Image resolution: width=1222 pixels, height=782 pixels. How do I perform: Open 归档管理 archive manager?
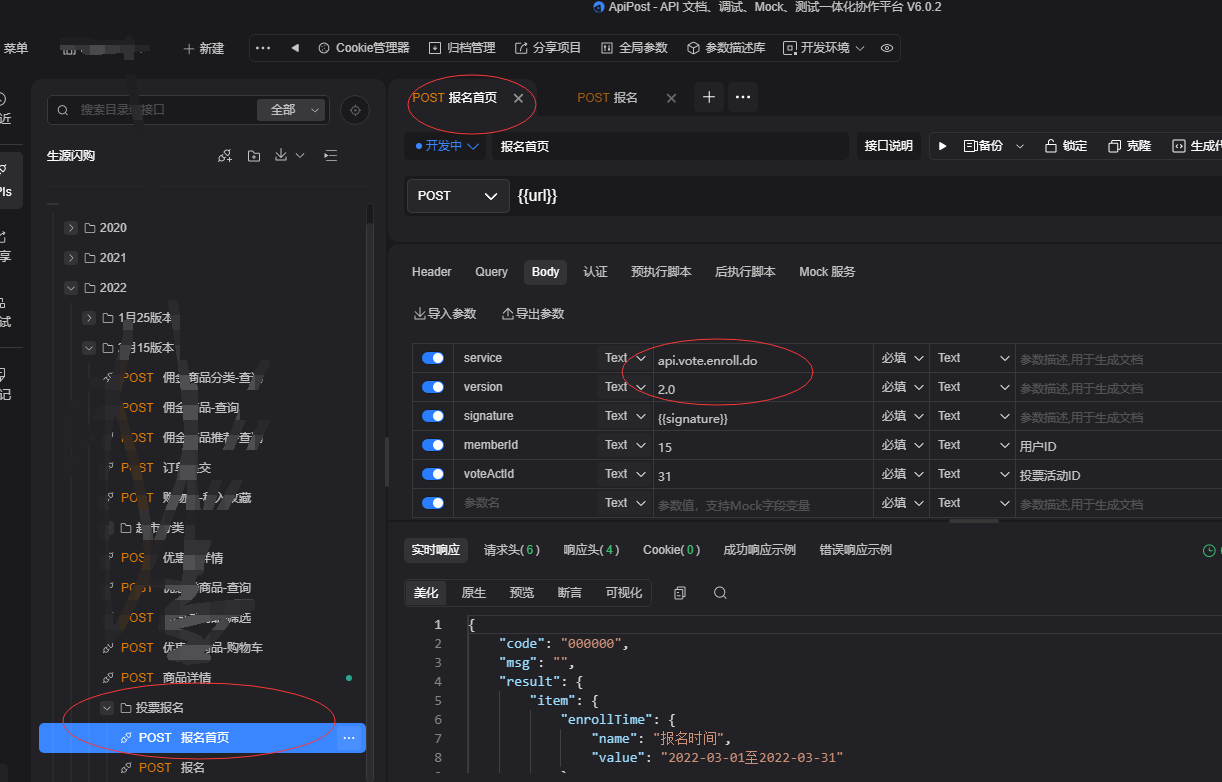click(462, 48)
